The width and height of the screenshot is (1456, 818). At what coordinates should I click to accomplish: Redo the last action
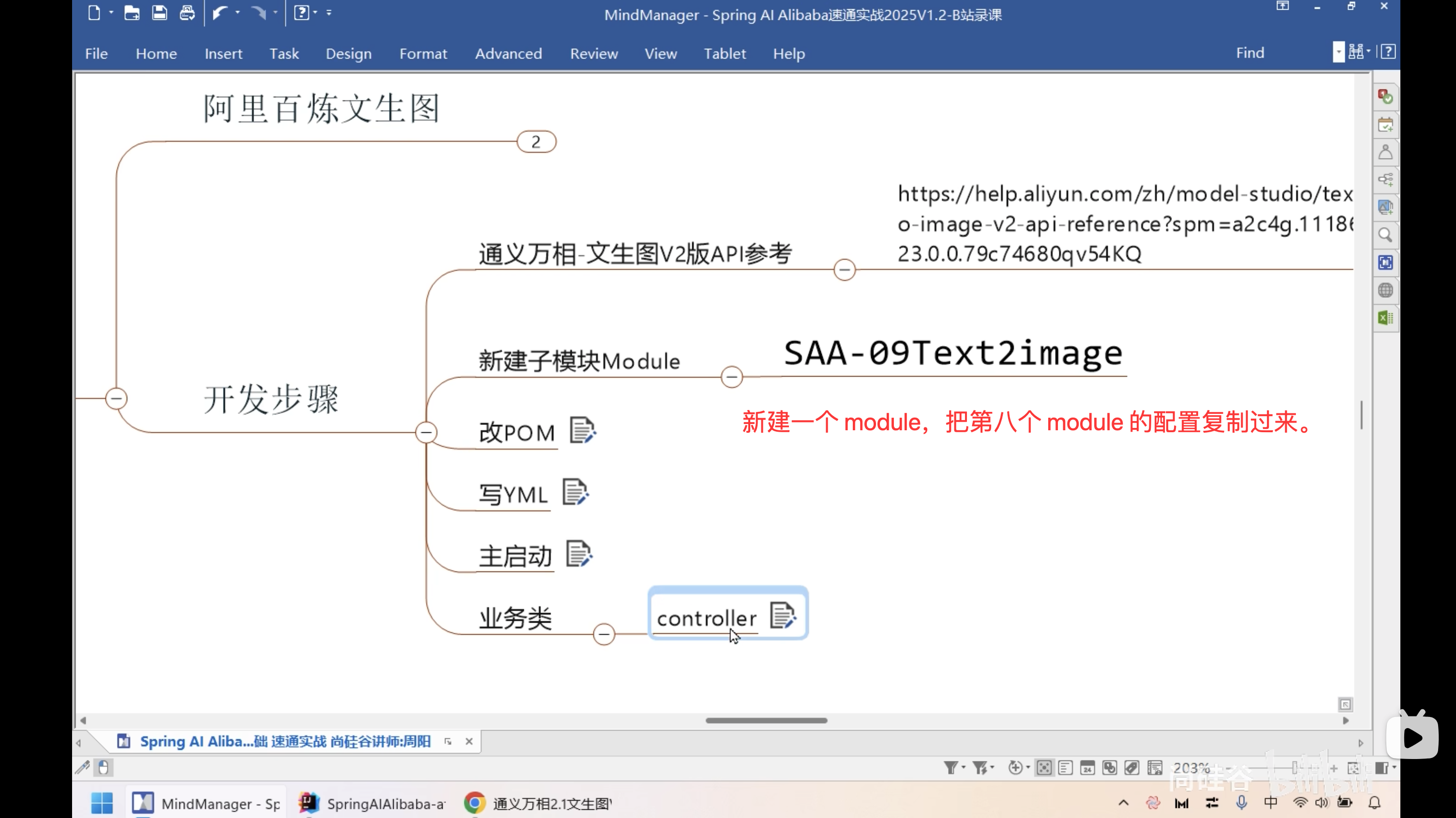click(259, 13)
